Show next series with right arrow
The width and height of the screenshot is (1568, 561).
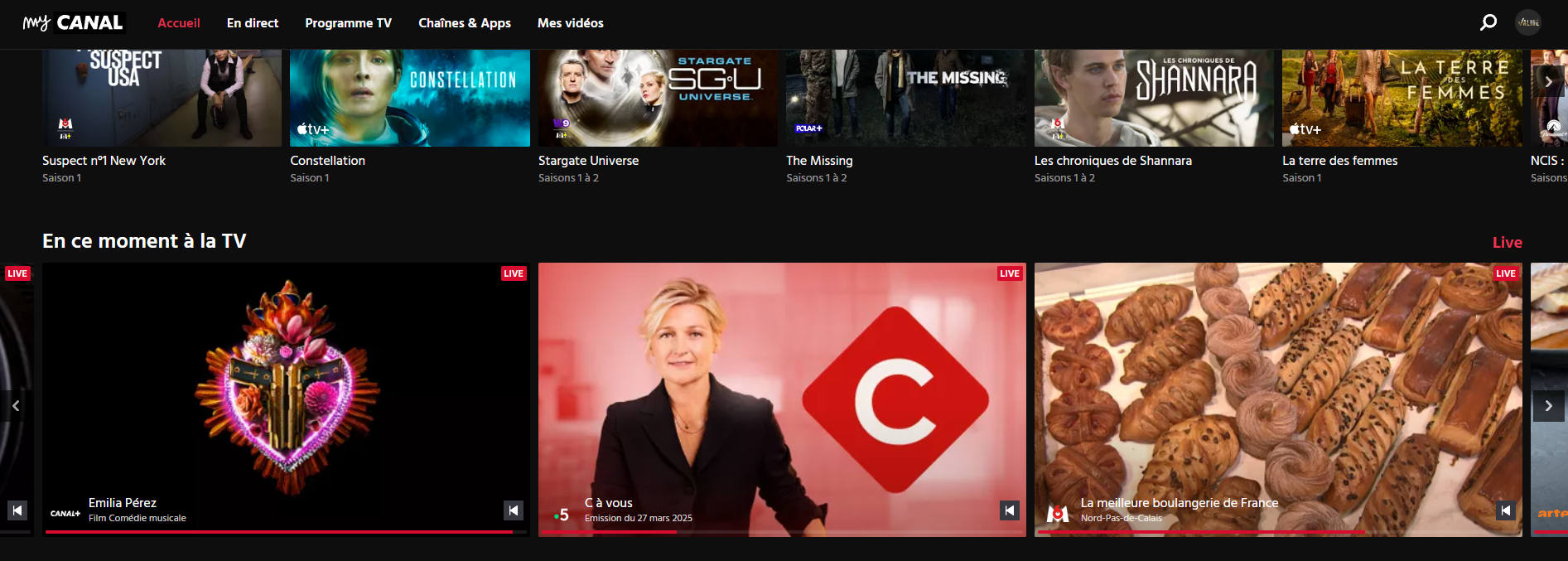tap(1548, 82)
